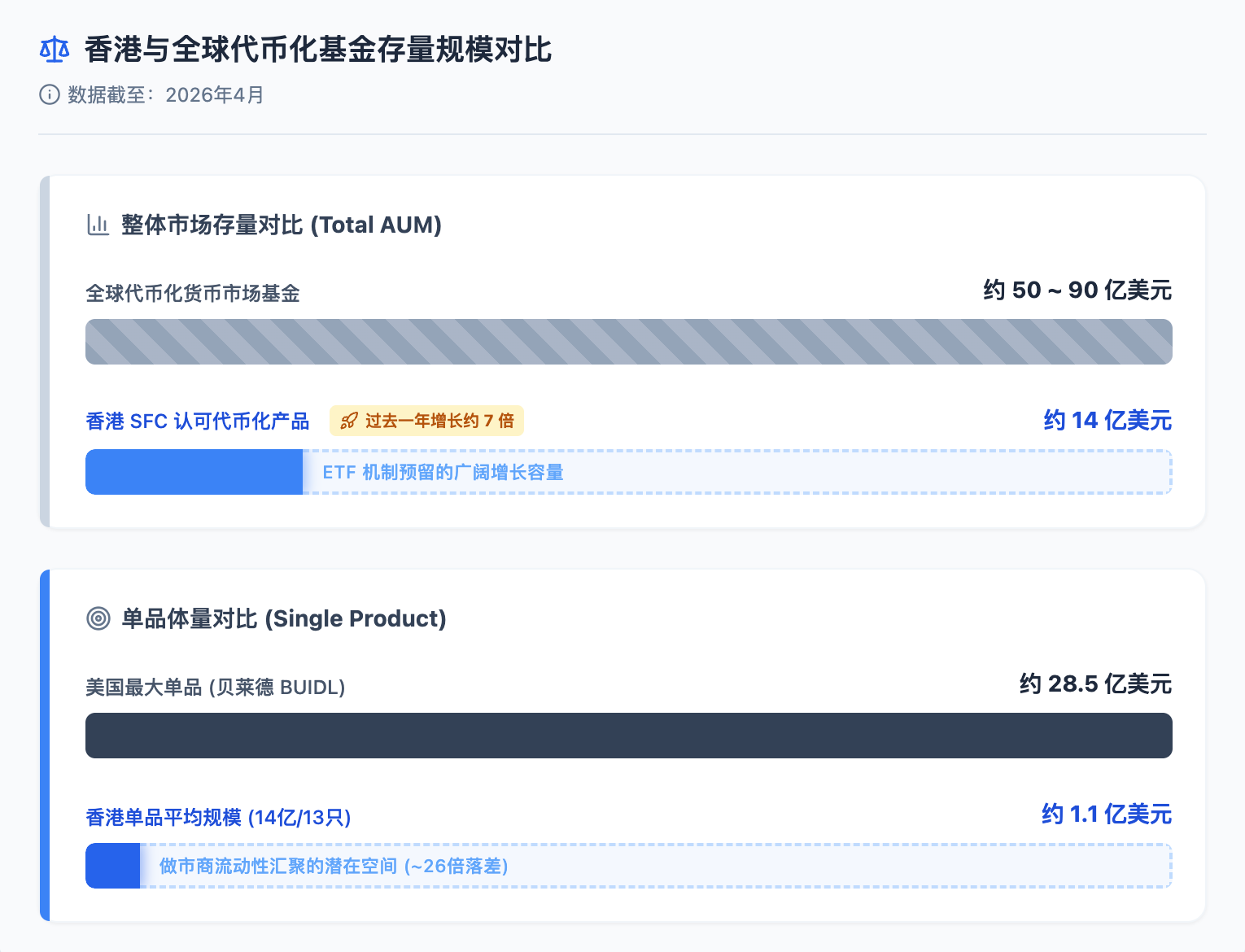This screenshot has height=952, width=1245.
Task: Click the 约 50 ~ 90 亿美元 value
Action: point(1077,290)
